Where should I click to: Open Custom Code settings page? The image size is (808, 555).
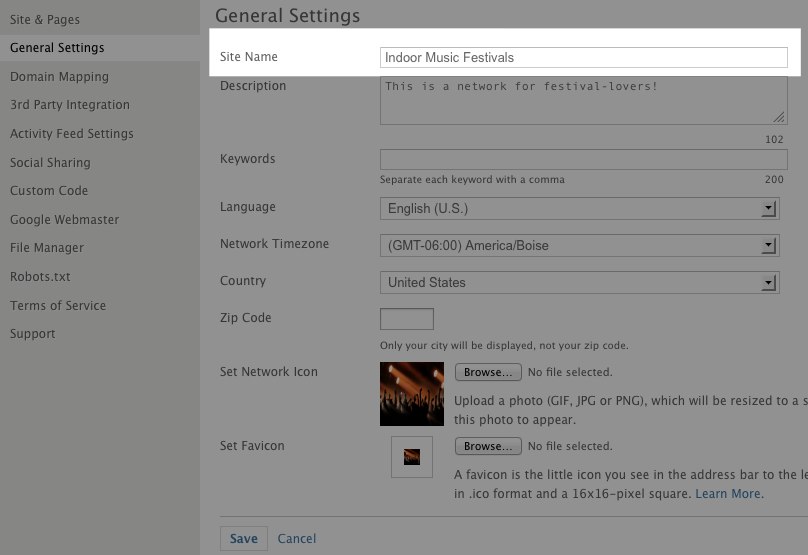49,191
